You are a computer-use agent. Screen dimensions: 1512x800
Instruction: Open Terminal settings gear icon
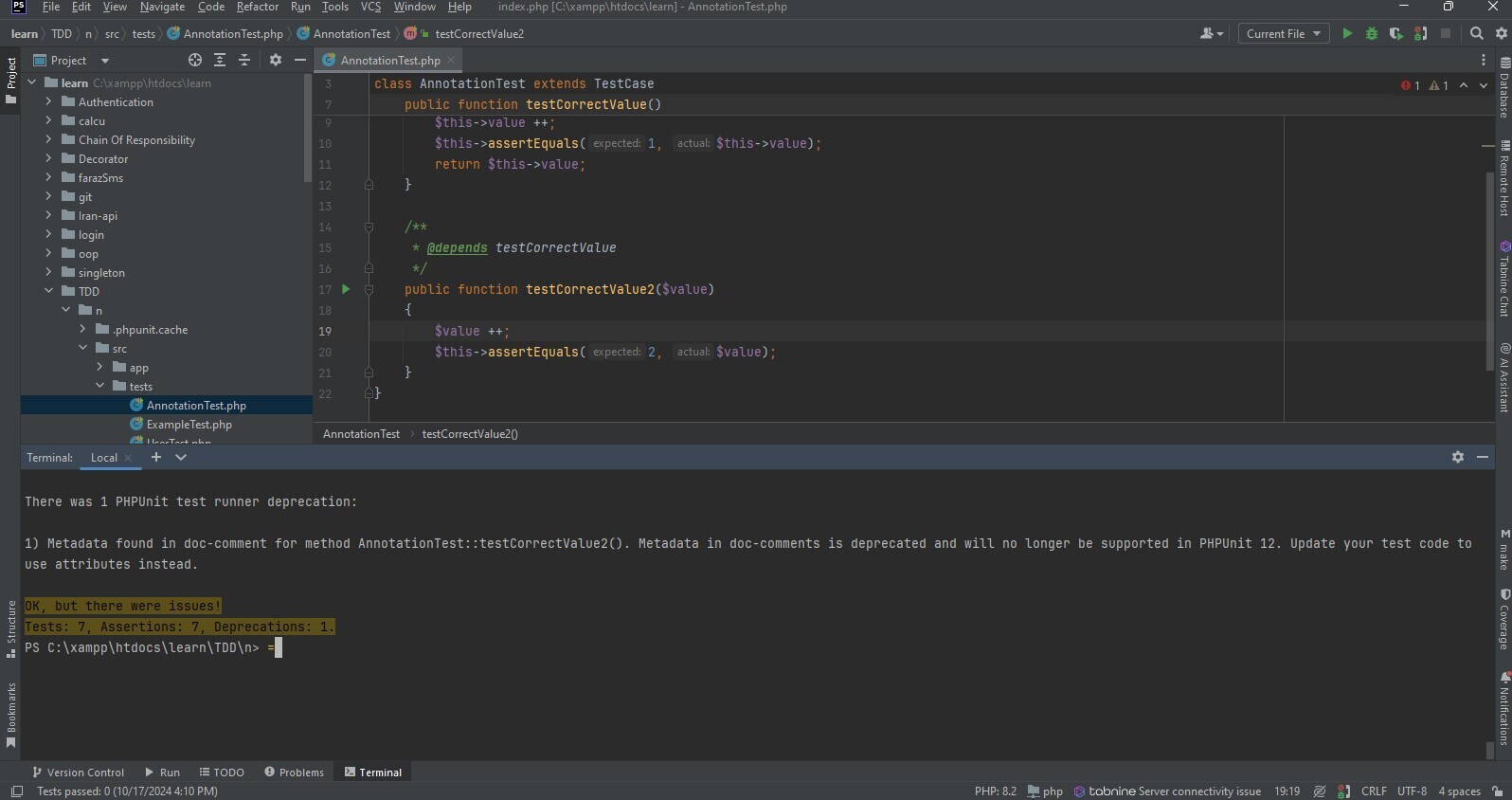pyautogui.click(x=1458, y=457)
